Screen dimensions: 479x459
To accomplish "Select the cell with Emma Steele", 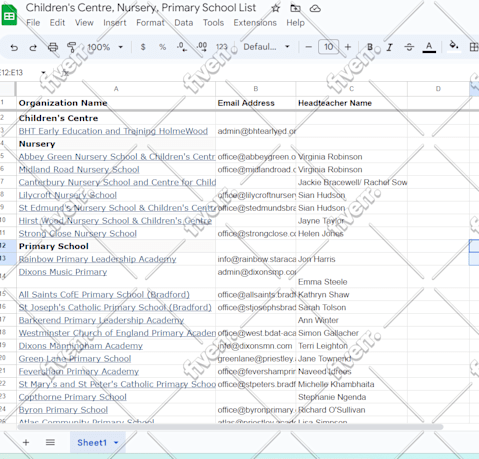I will (351, 277).
